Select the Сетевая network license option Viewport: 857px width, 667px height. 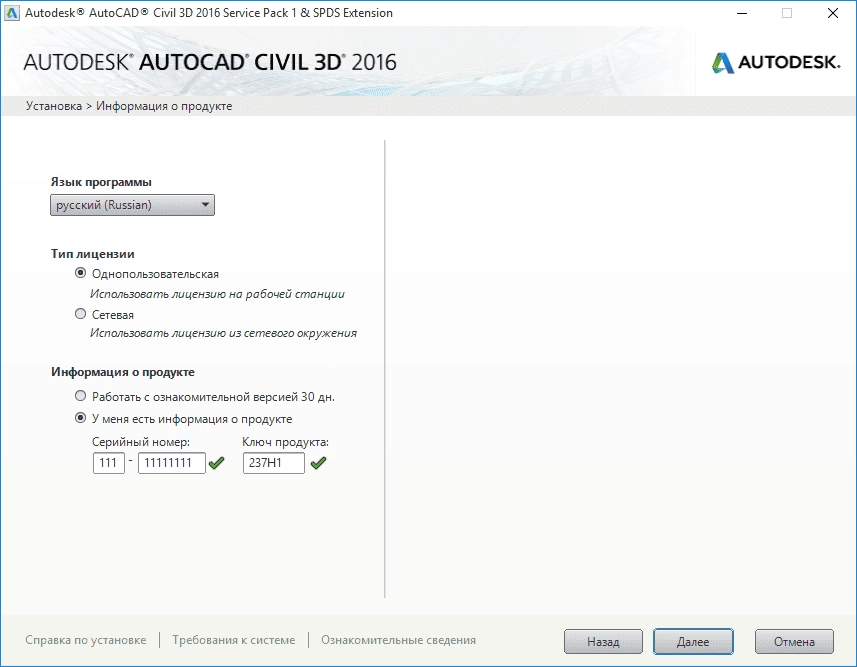coord(80,314)
